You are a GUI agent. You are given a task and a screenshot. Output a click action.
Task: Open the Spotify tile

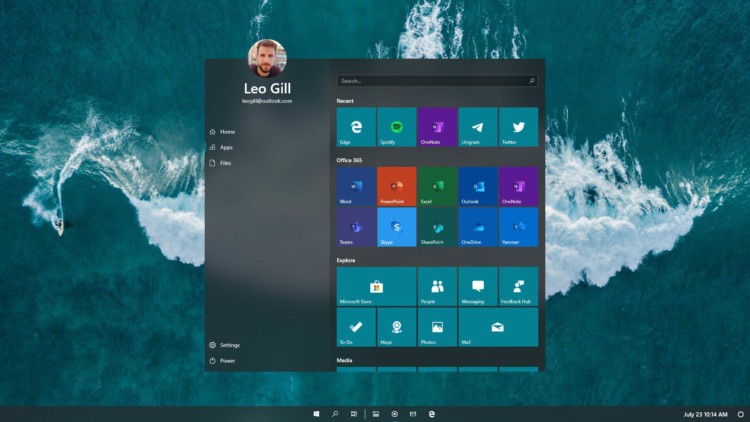pos(397,128)
